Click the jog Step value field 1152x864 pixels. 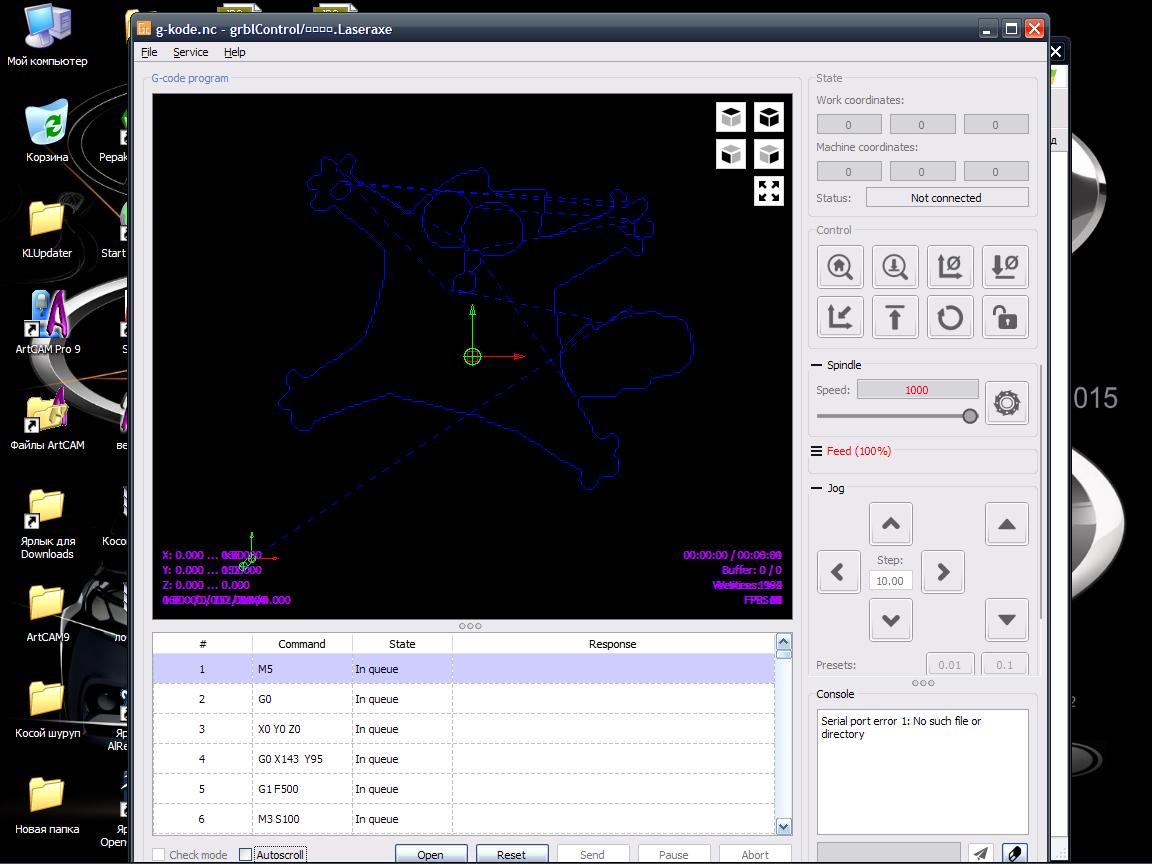click(x=889, y=581)
